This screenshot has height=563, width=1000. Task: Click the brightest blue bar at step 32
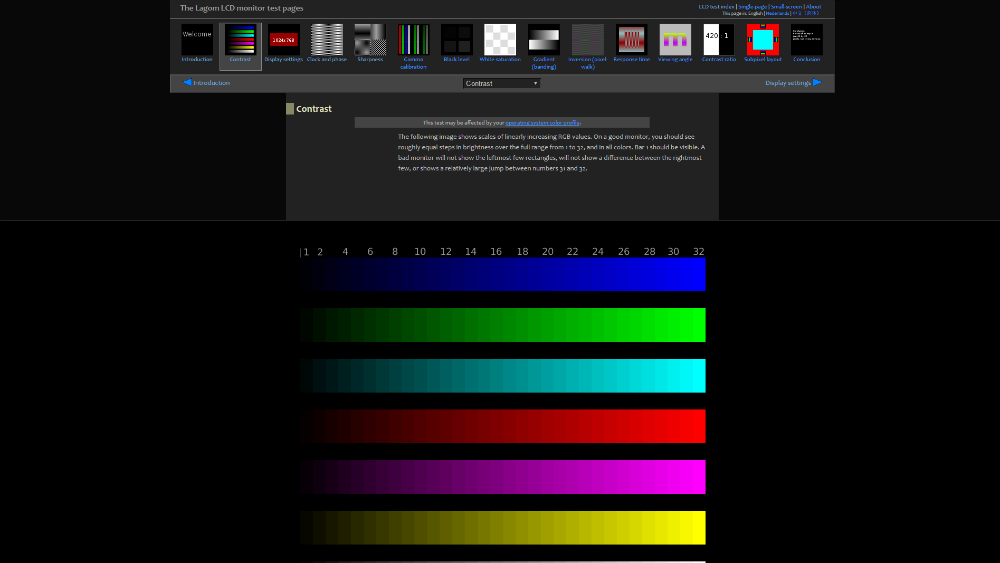coord(699,274)
